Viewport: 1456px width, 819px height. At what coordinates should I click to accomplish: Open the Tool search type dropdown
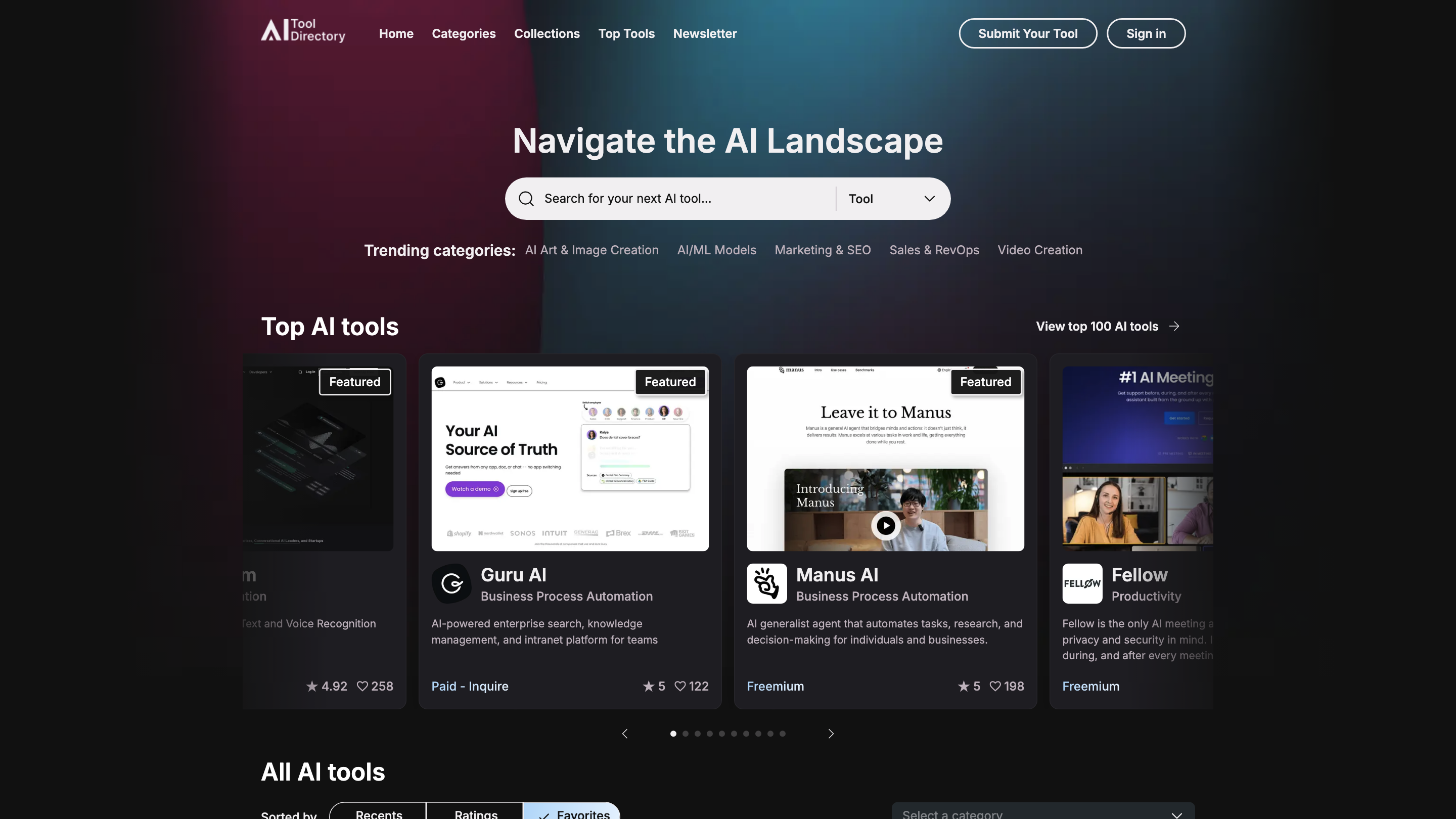[891, 198]
